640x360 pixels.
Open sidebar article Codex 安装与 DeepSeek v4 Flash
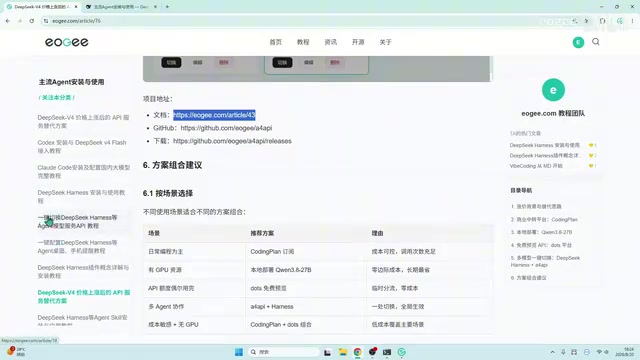pos(82,147)
